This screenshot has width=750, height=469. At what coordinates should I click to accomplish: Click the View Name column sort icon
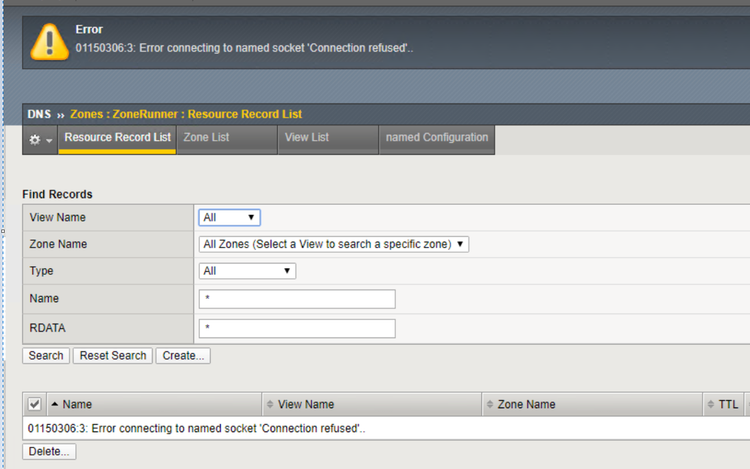[269, 404]
